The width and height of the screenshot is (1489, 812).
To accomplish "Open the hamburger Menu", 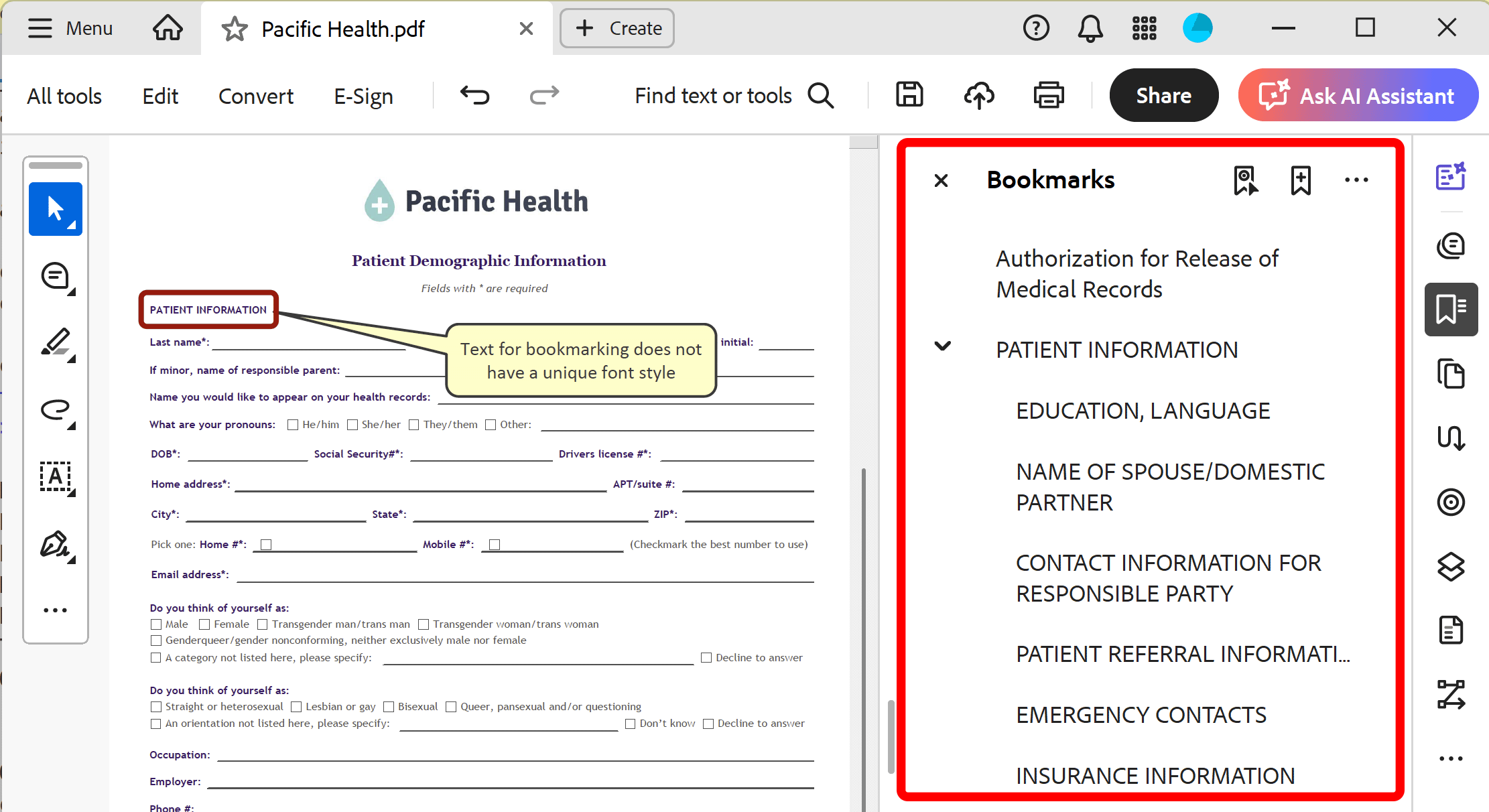I will [70, 28].
